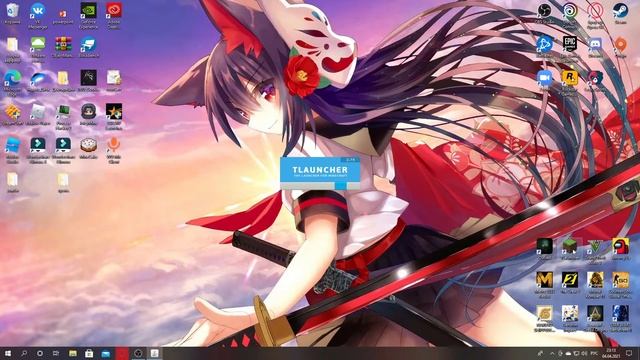The height and width of the screenshot is (360, 640).
Task: Launch Microsoft Edge desktop shortcut
Action: 12,78
